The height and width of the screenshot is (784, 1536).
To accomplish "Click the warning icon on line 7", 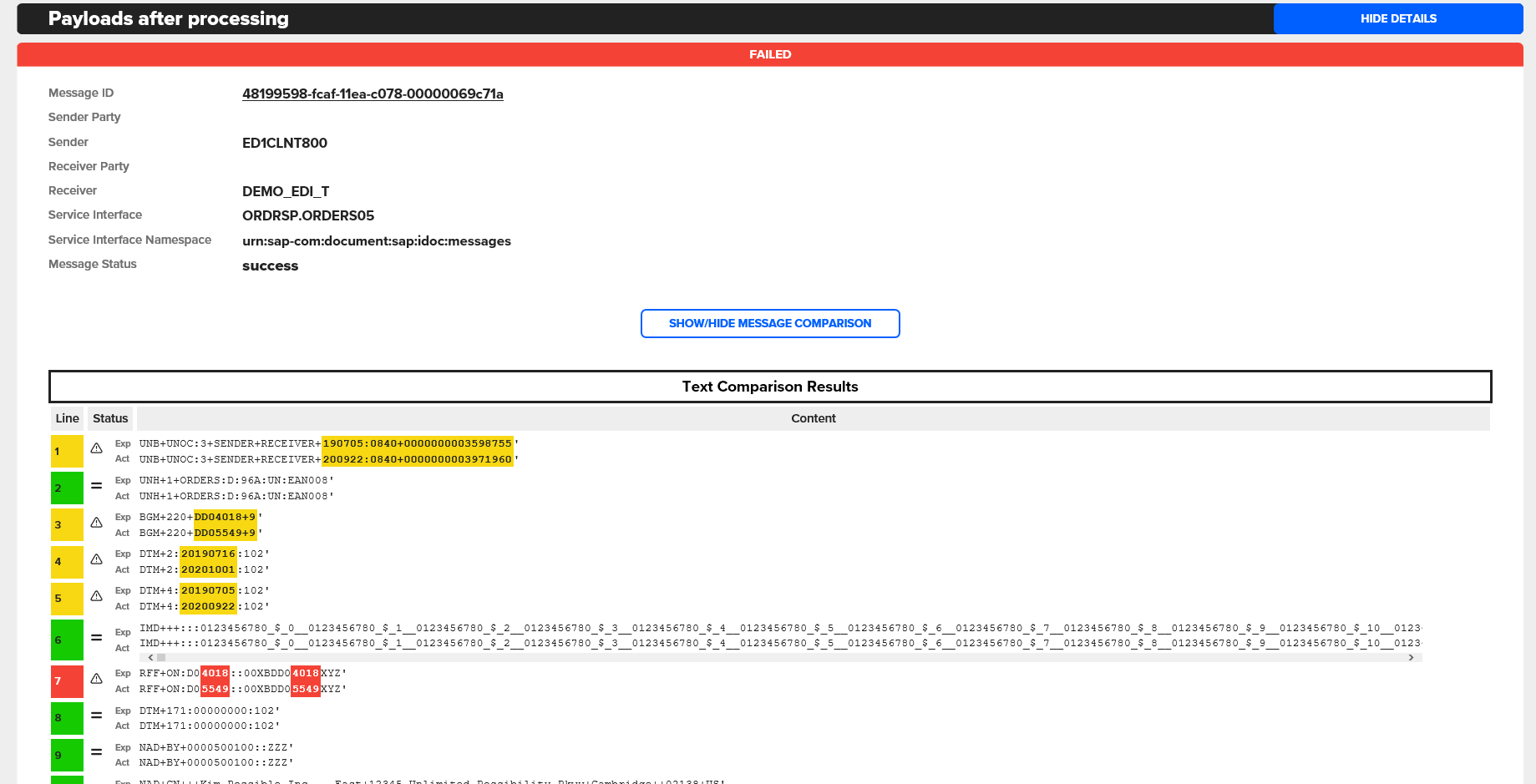I will [x=97, y=679].
